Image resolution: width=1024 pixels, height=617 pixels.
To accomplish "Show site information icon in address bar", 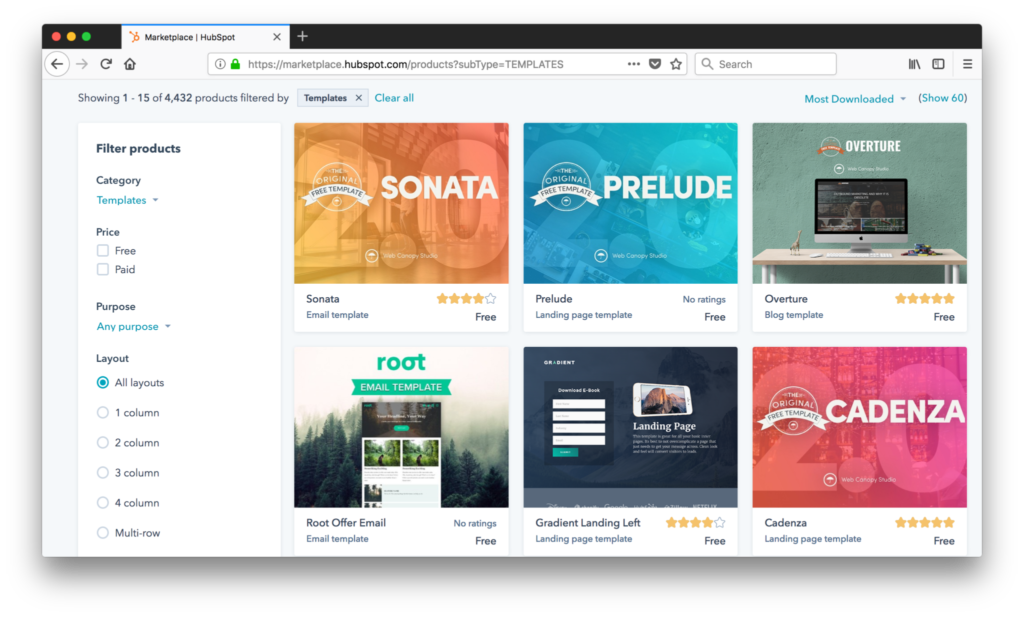I will tap(220, 64).
